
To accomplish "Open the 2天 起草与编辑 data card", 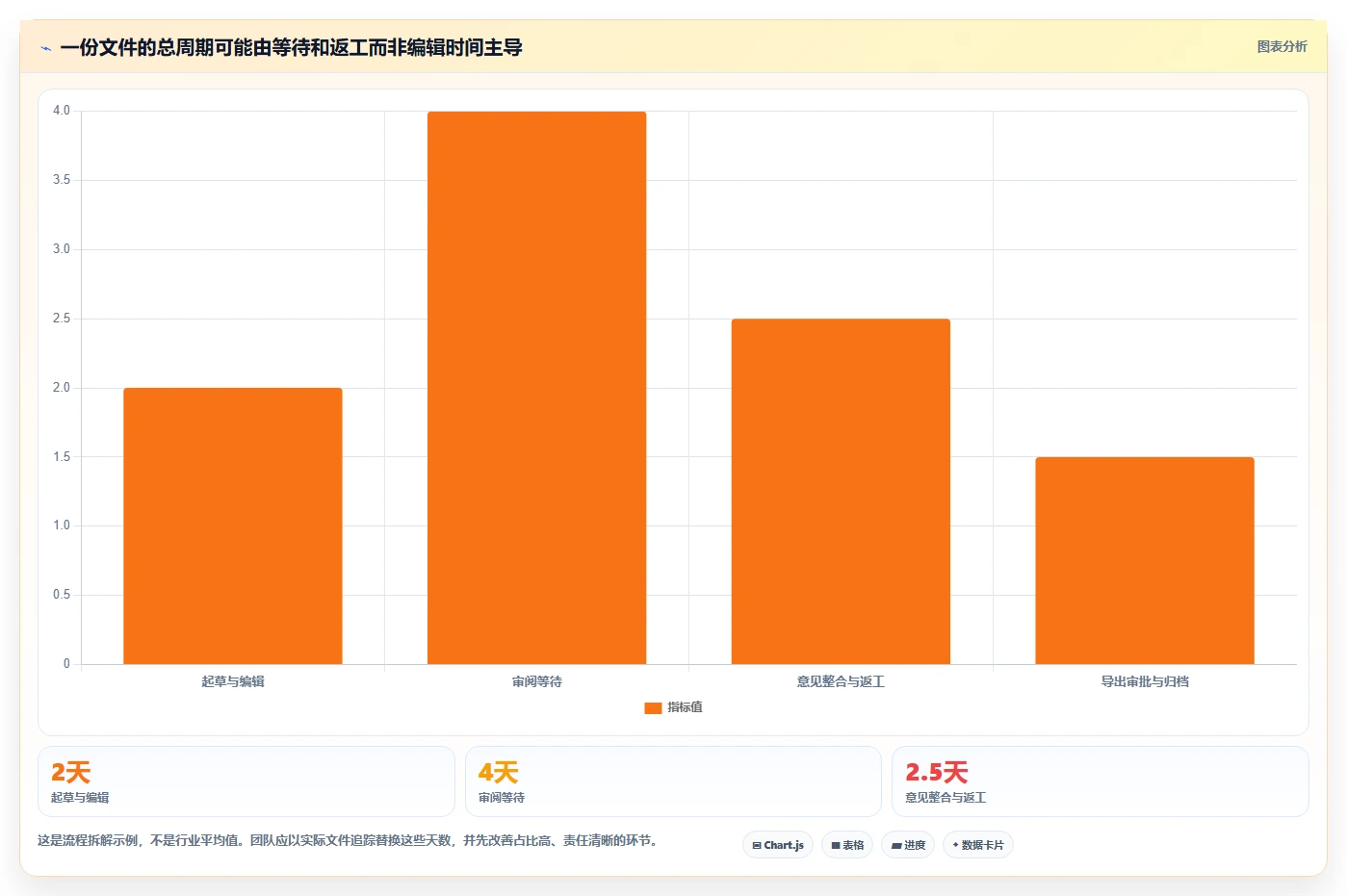I will tap(246, 781).
